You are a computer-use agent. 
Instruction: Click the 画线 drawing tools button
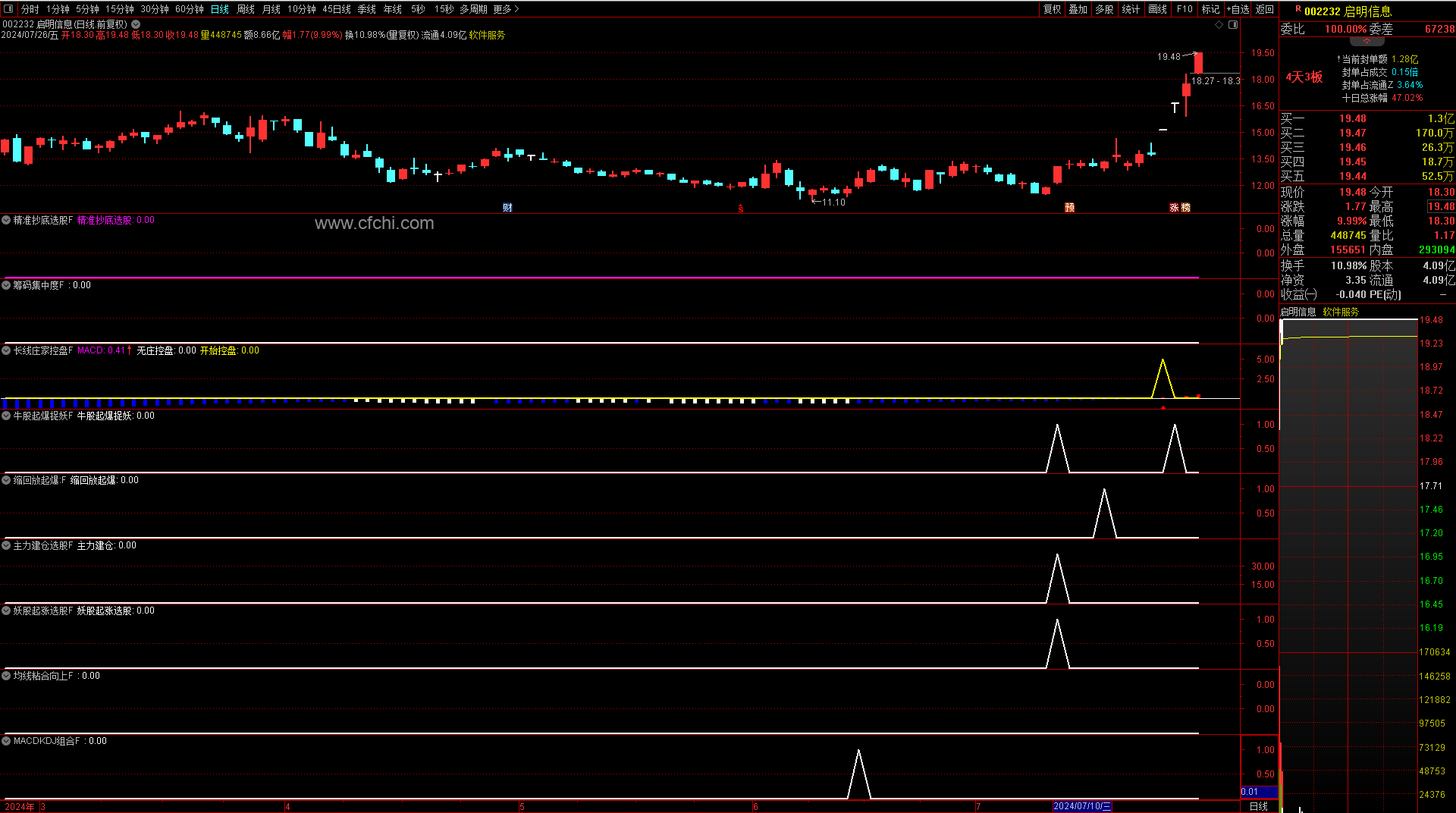pyautogui.click(x=1158, y=9)
